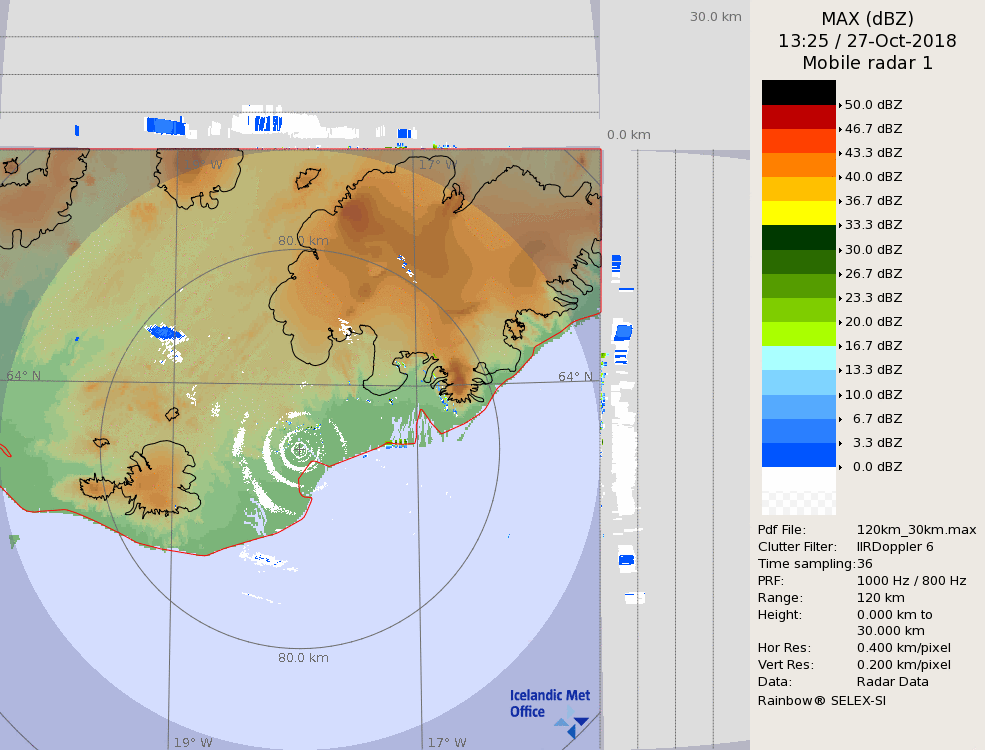
Task: Click the MAX (dBZ) title
Action: (x=867, y=18)
